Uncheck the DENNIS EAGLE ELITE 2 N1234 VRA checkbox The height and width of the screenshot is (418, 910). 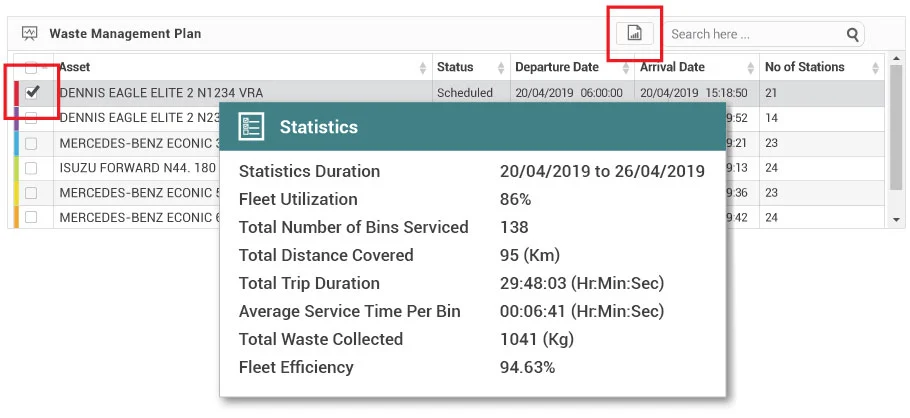pyautogui.click(x=32, y=92)
